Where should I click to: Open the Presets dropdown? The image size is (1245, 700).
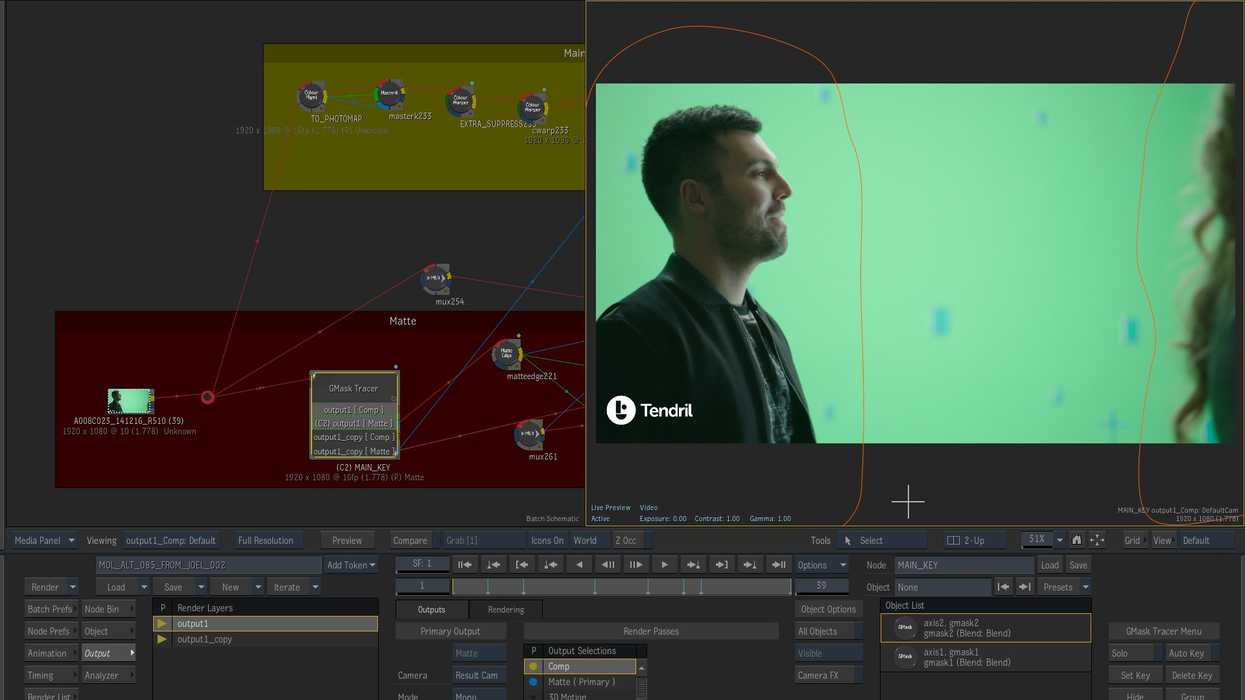click(1064, 587)
